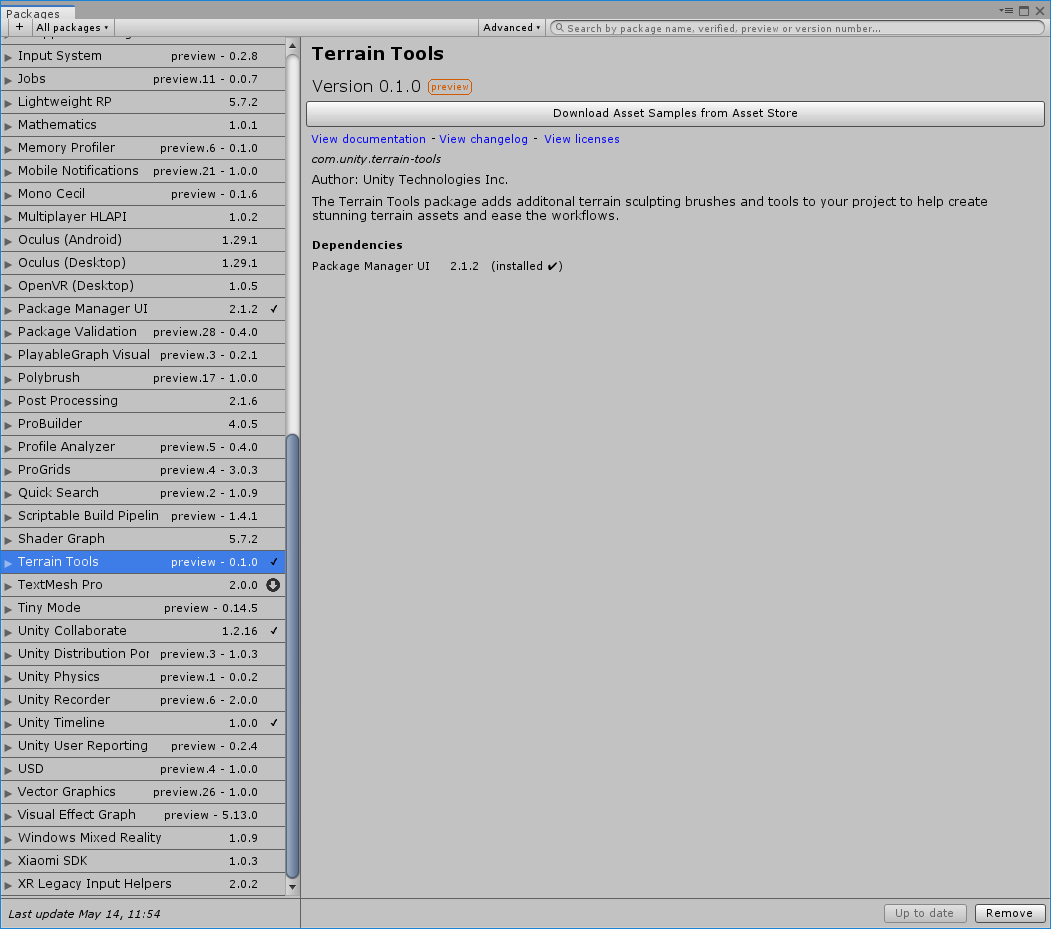Expand the Terrain Tools versions arrow

coord(8,563)
